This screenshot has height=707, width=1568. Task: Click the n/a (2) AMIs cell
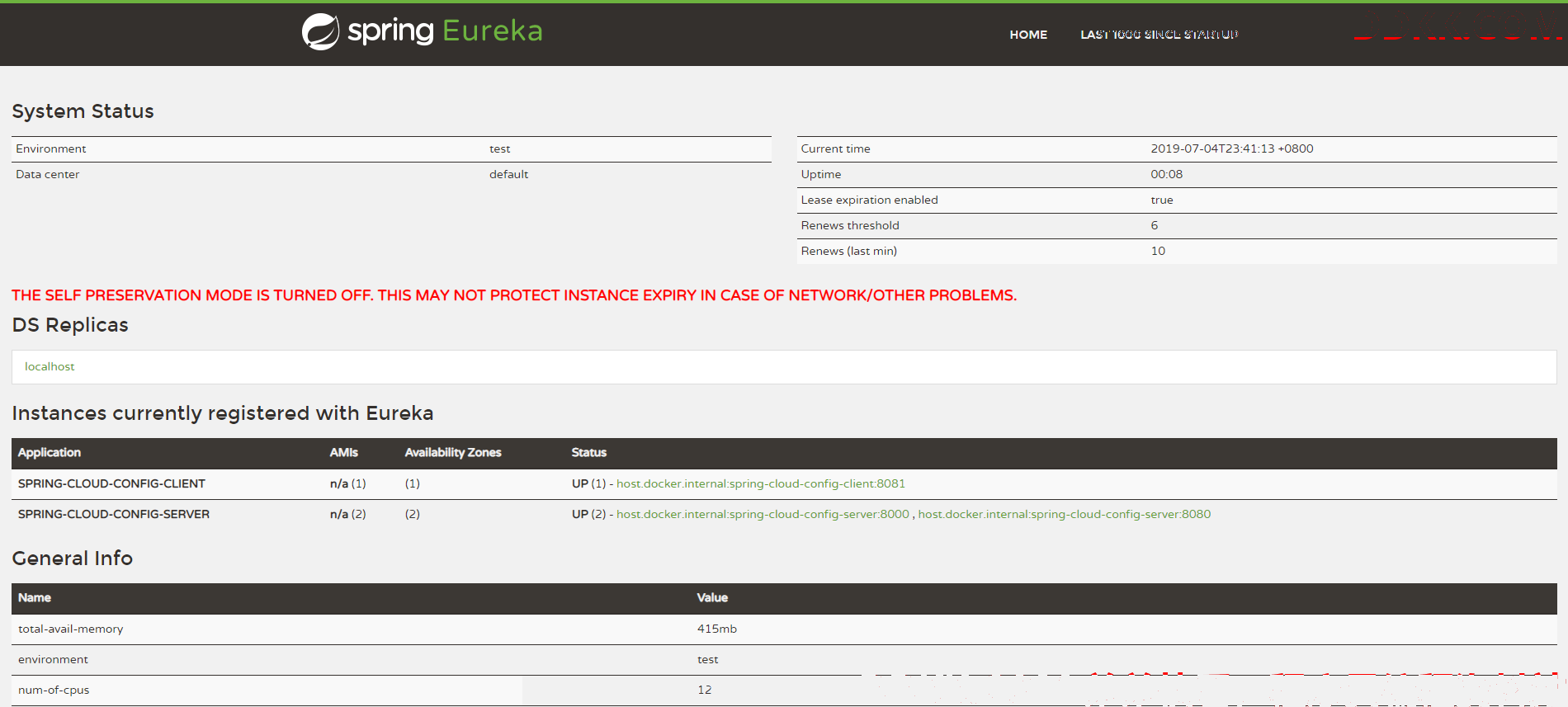pos(348,514)
